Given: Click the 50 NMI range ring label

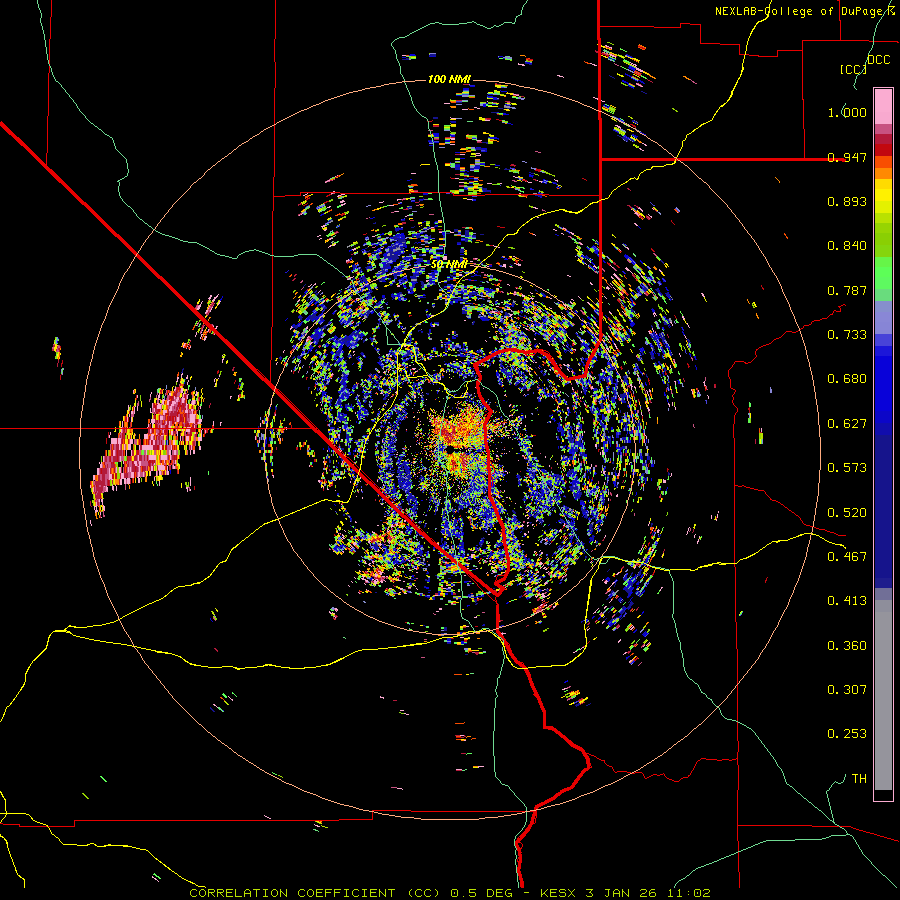Looking at the screenshot, I should 449,264.
